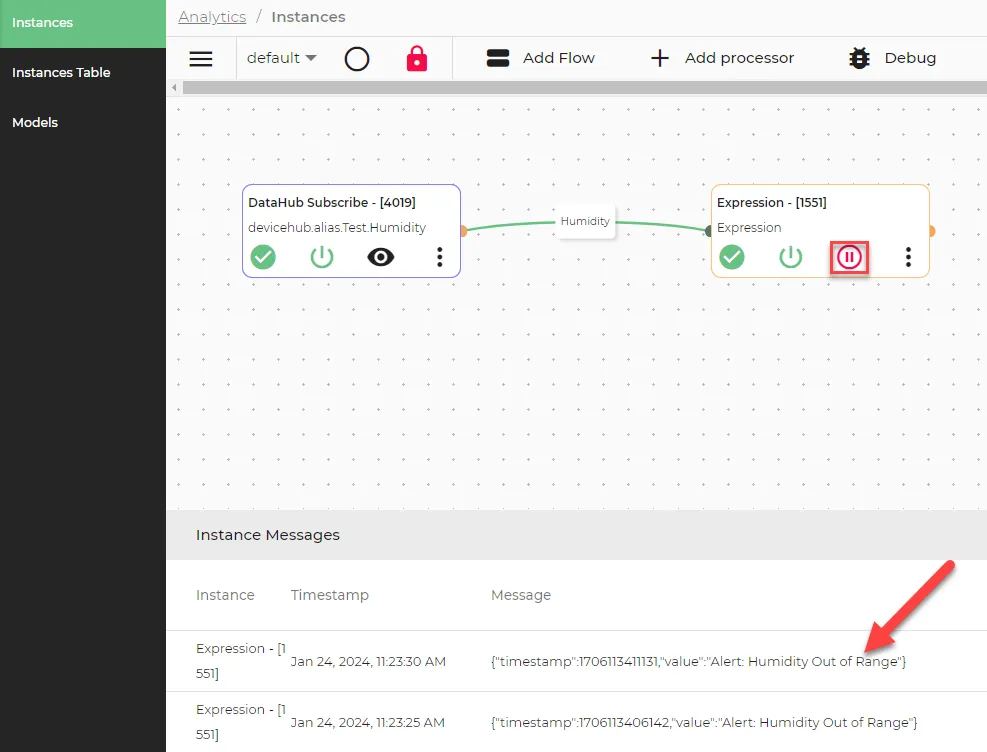Click the Expression - [1551] node title
The height and width of the screenshot is (752, 987).
coord(771,203)
